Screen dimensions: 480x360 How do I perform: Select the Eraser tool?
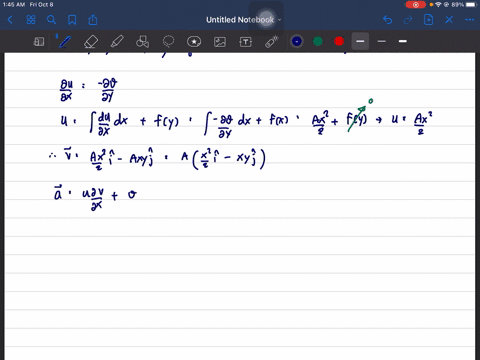[91, 42]
